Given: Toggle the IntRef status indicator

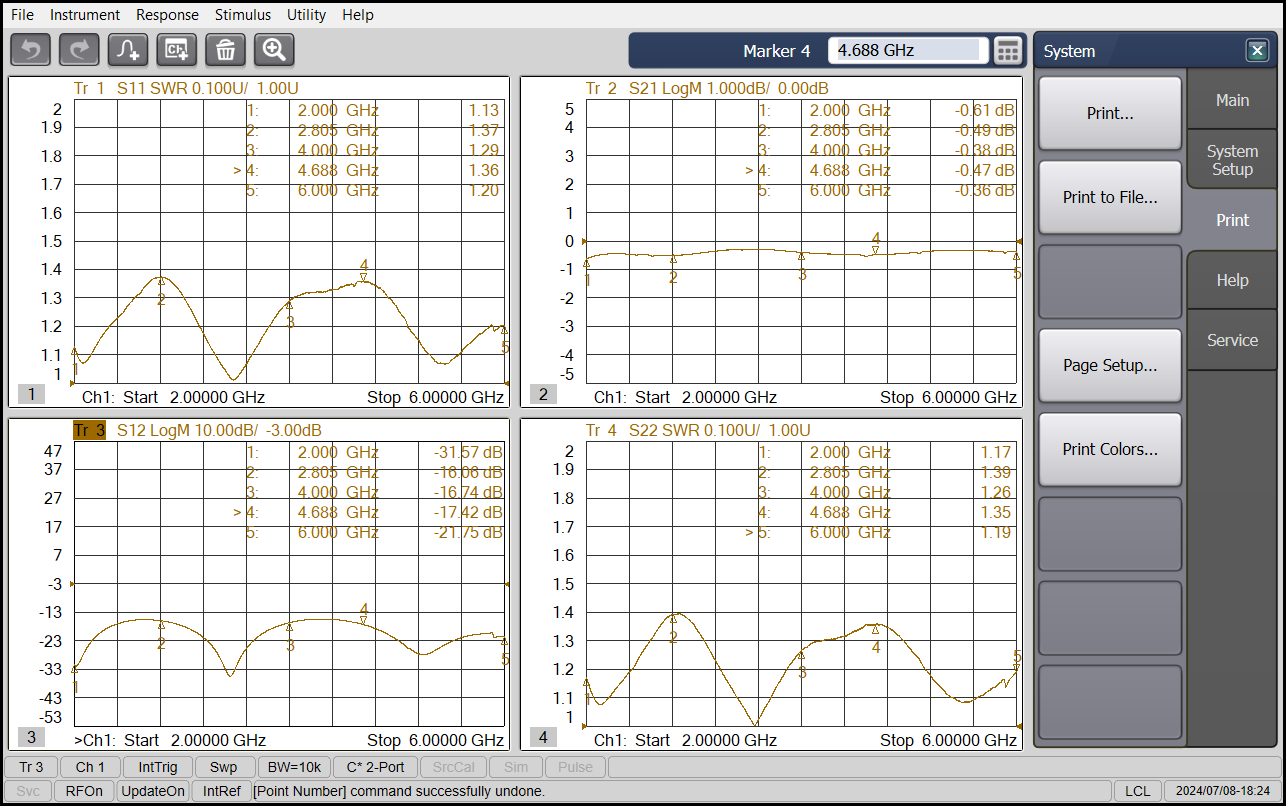Looking at the screenshot, I should [x=221, y=791].
